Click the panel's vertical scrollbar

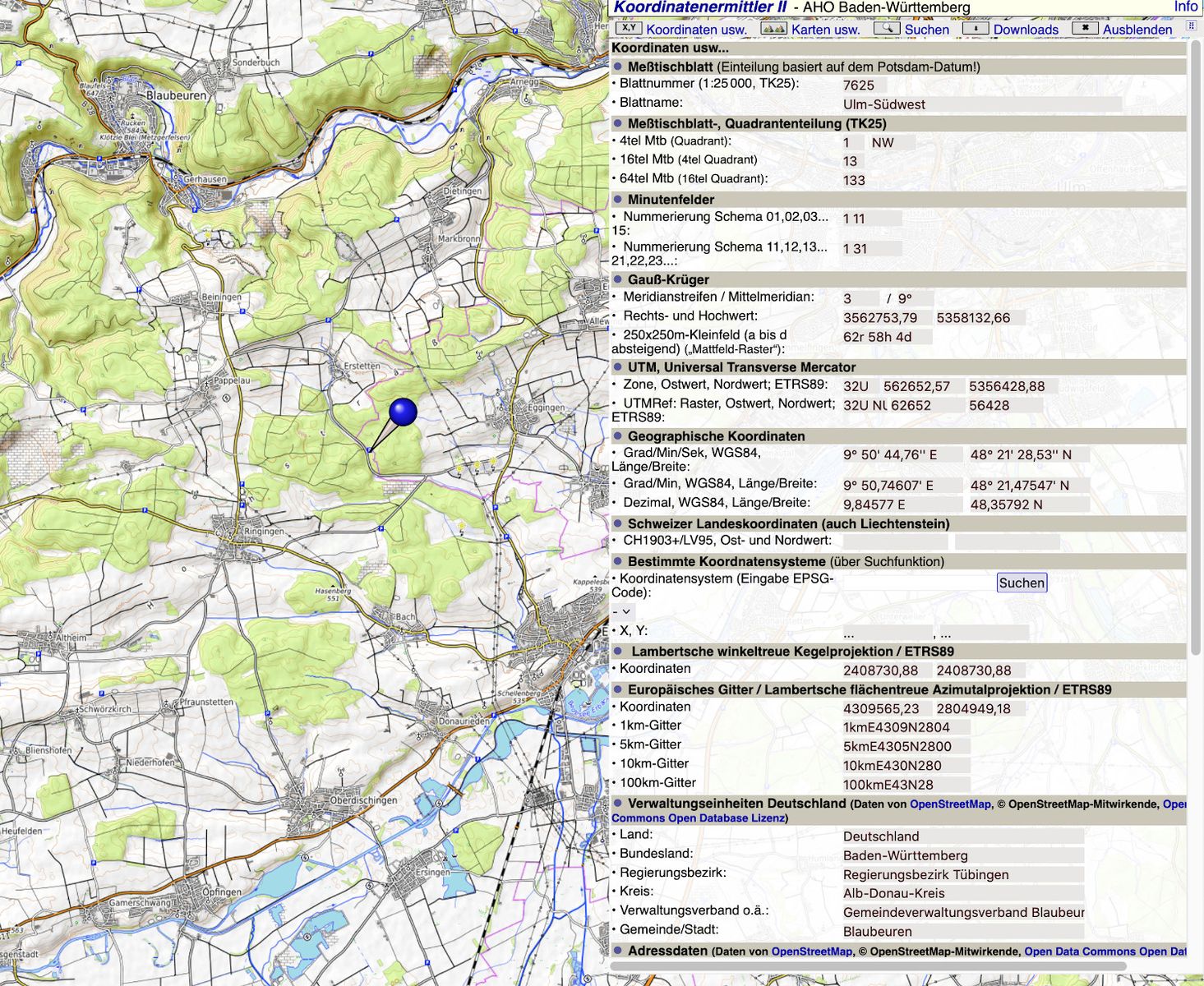[x=1196, y=329]
